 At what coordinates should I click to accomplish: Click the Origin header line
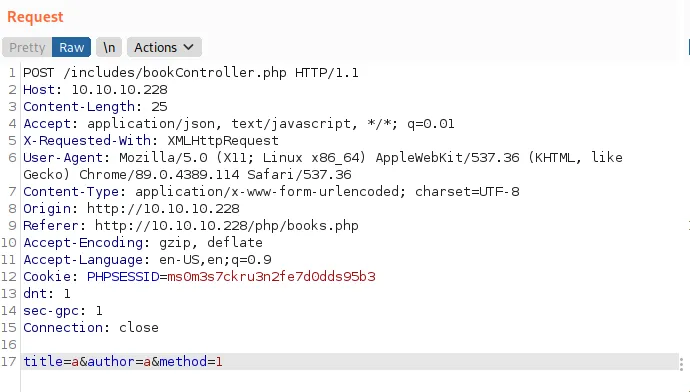(132, 209)
